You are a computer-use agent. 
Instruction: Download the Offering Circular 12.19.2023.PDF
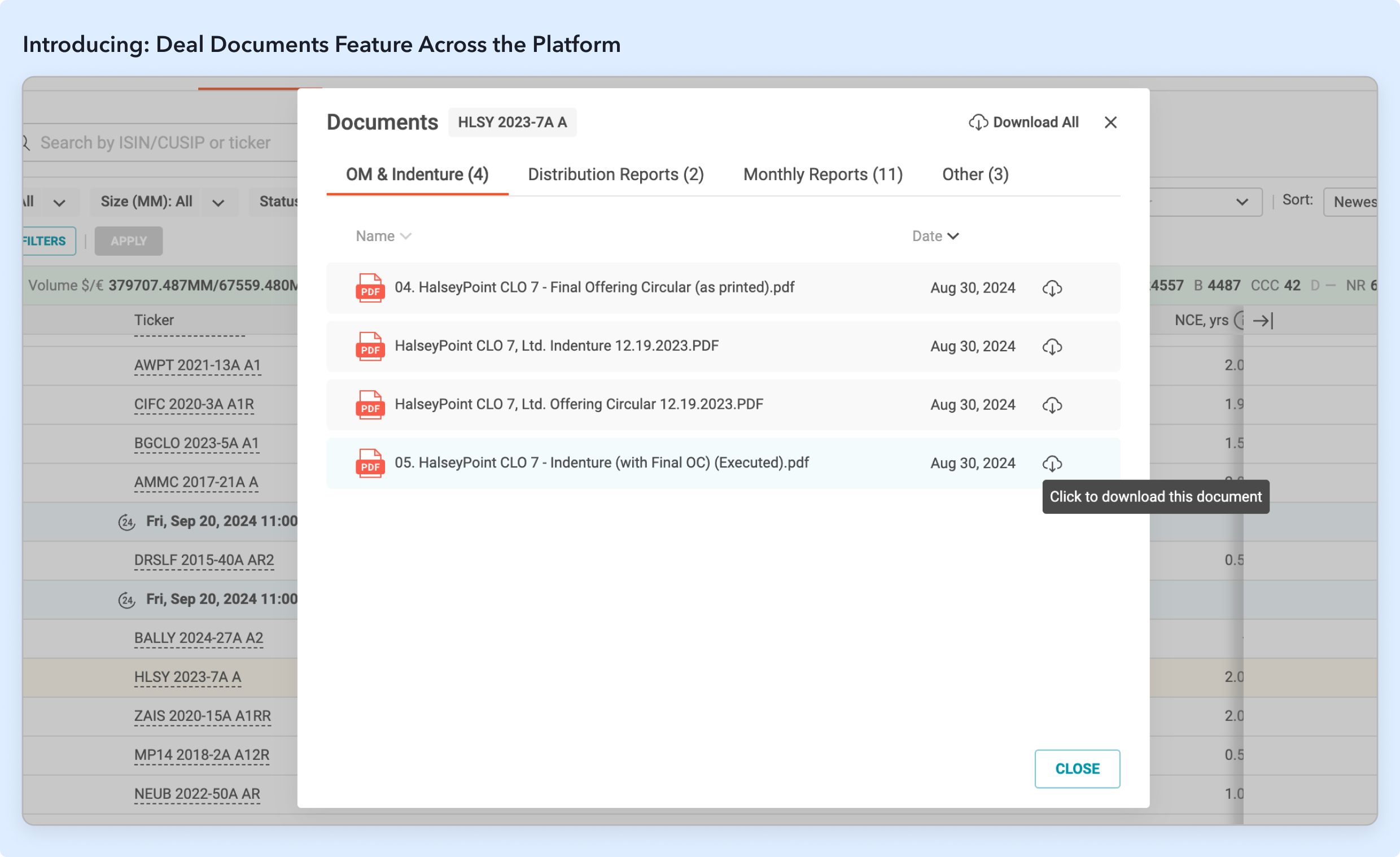(x=1052, y=405)
